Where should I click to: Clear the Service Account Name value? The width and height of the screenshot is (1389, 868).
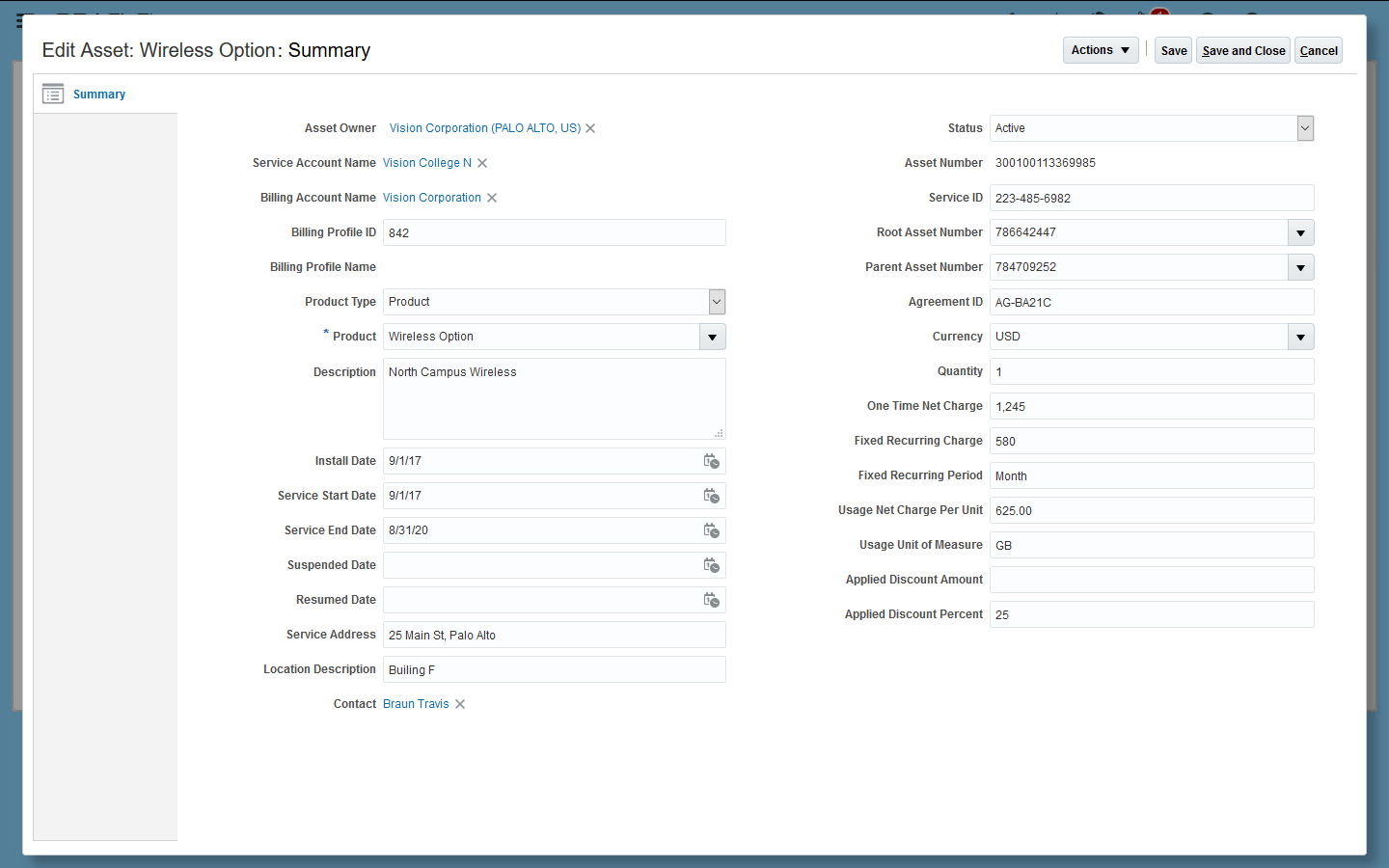(482, 163)
